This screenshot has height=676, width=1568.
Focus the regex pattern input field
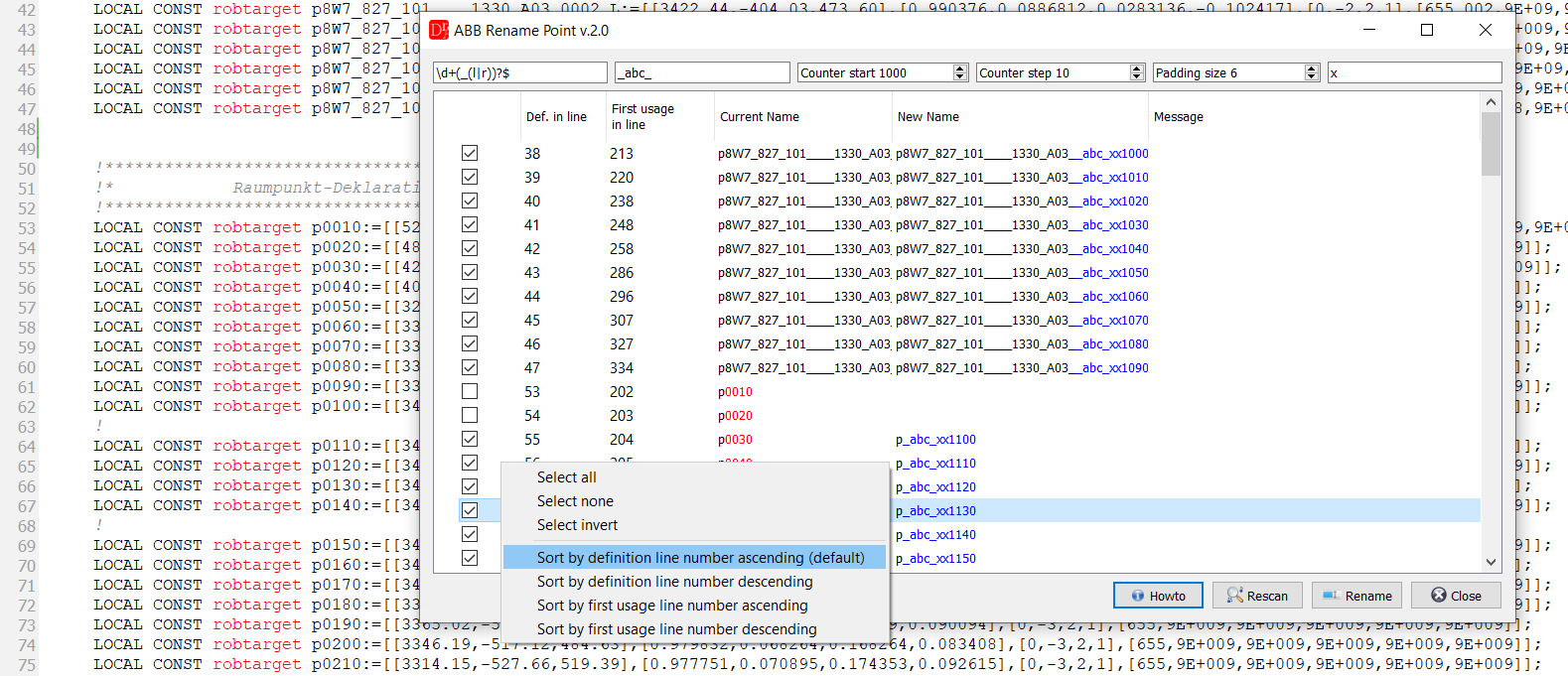click(520, 72)
